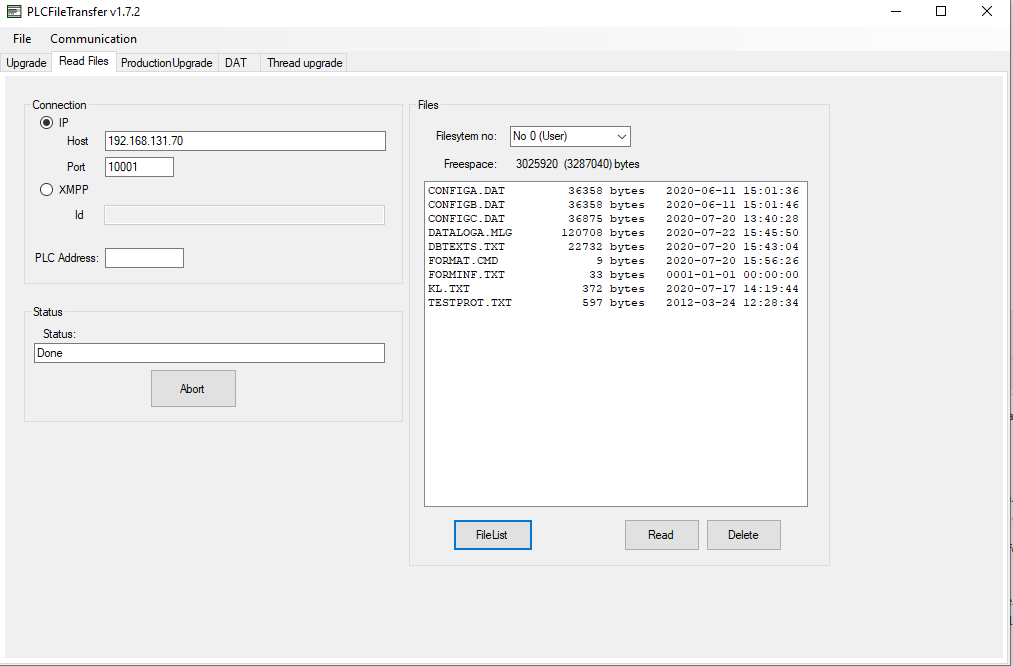Click the Abort button
Viewport: 1013px width, 666px height.
[x=193, y=388]
